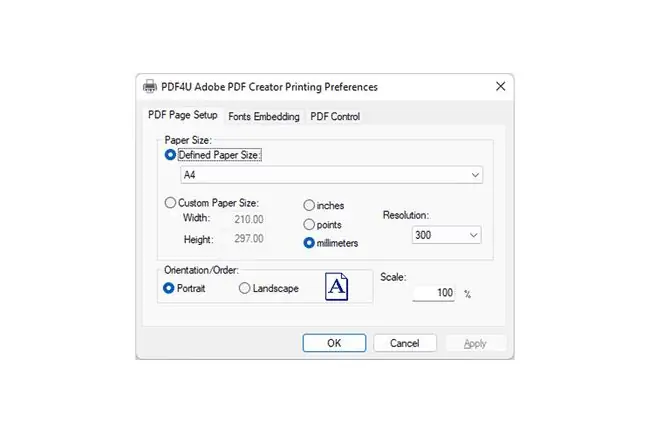Click the printer icon in title bar
This screenshot has height=433, width=650.
[150, 86]
